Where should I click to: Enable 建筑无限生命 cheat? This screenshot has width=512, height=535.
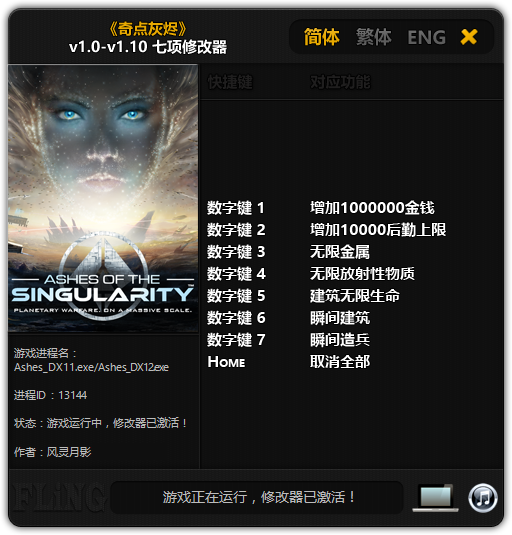(355, 295)
